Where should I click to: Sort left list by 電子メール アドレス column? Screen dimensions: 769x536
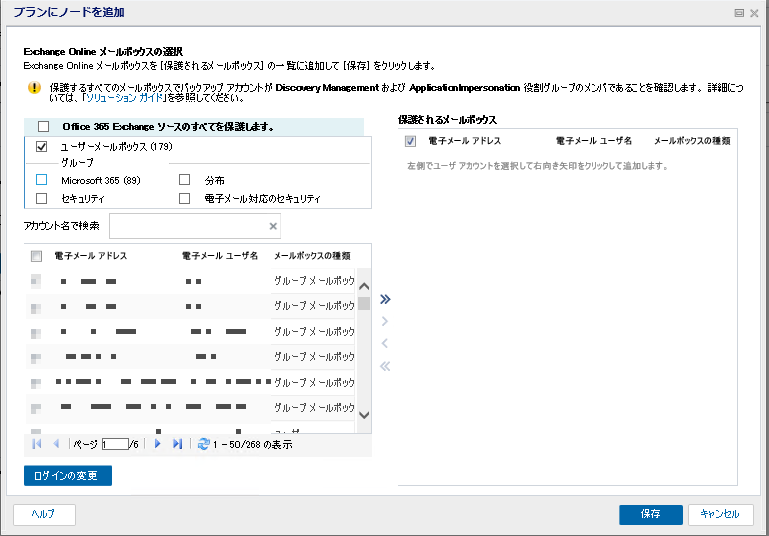point(91,256)
